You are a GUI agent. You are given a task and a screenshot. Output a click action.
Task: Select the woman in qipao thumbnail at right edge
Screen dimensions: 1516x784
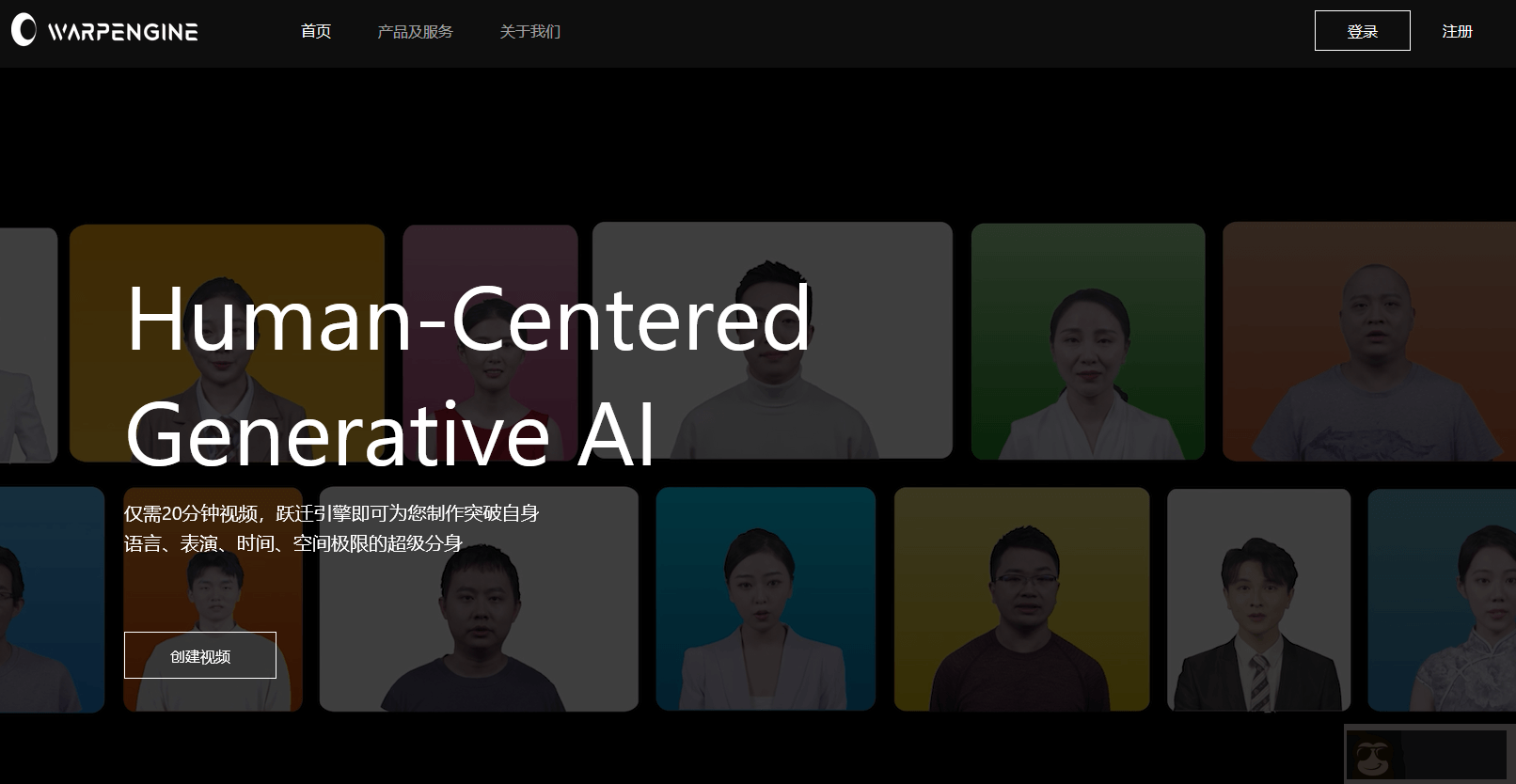pyautogui.click(x=1442, y=600)
